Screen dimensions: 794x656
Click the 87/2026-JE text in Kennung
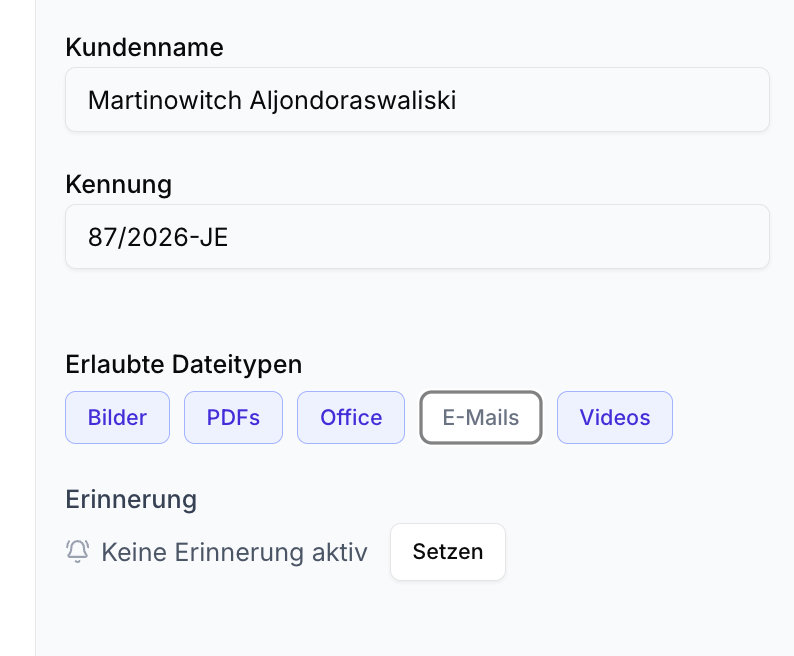(158, 238)
